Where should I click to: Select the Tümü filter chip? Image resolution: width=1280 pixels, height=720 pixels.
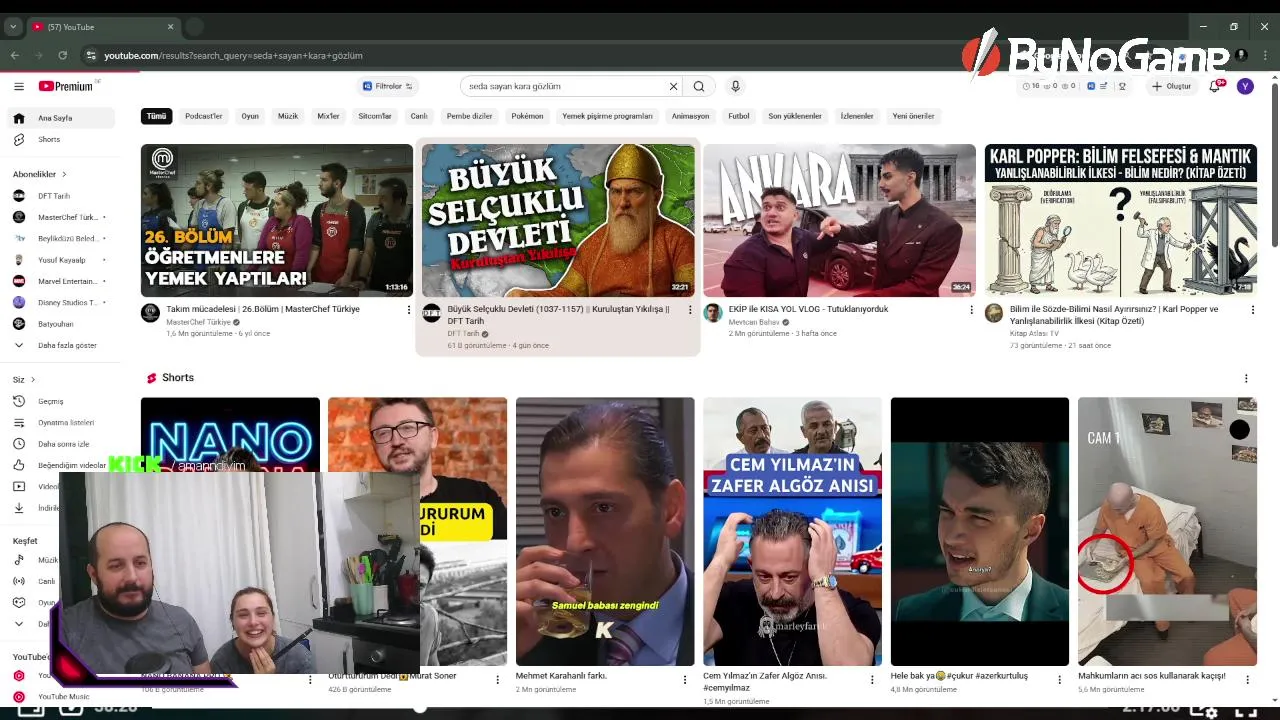click(157, 116)
